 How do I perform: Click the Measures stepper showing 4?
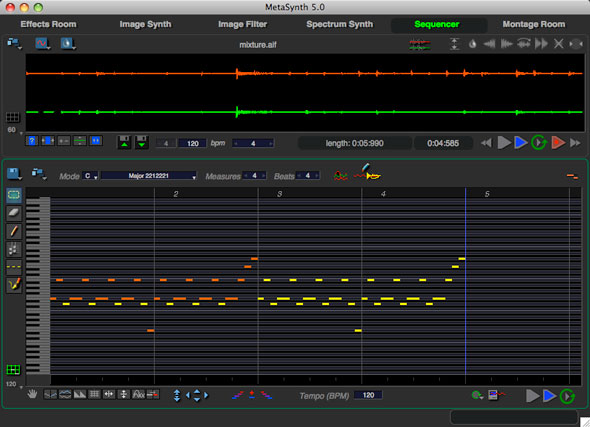click(254, 176)
